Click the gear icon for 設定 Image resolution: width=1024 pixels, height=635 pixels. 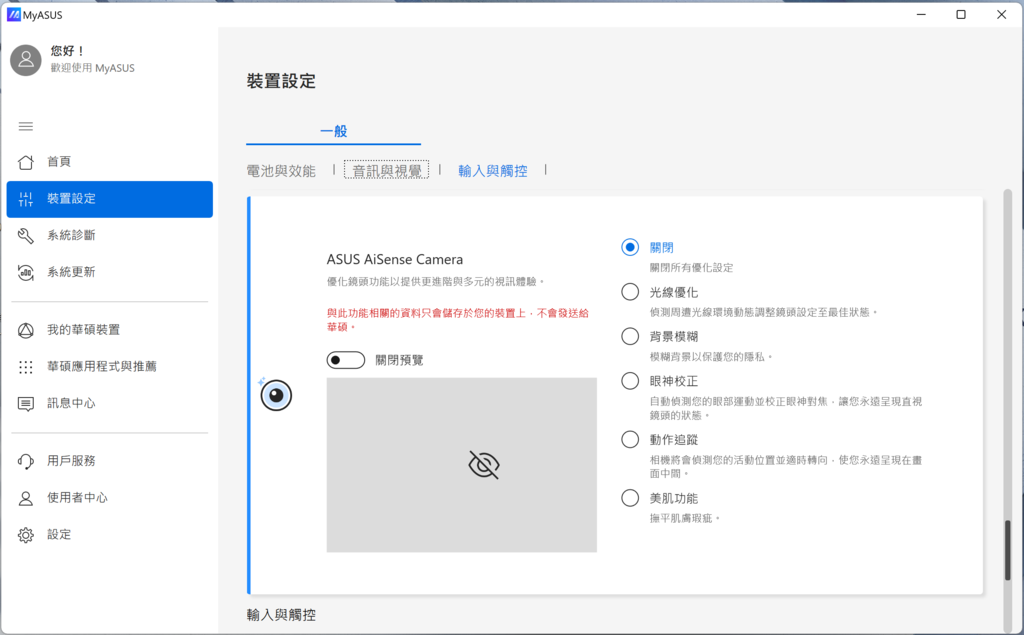[x=25, y=534]
